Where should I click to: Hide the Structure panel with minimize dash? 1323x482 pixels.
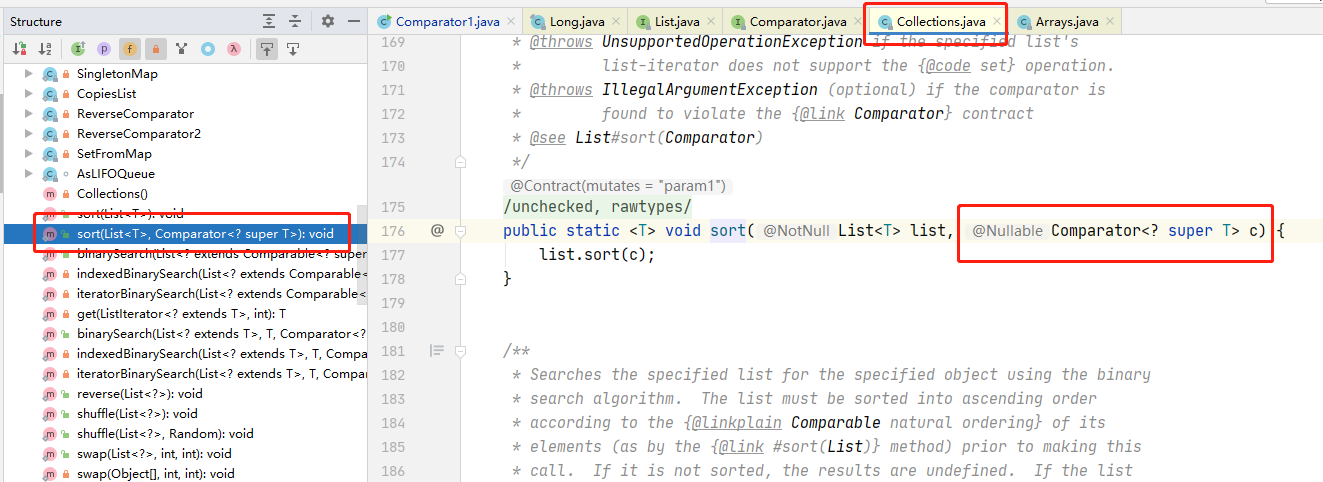click(352, 21)
